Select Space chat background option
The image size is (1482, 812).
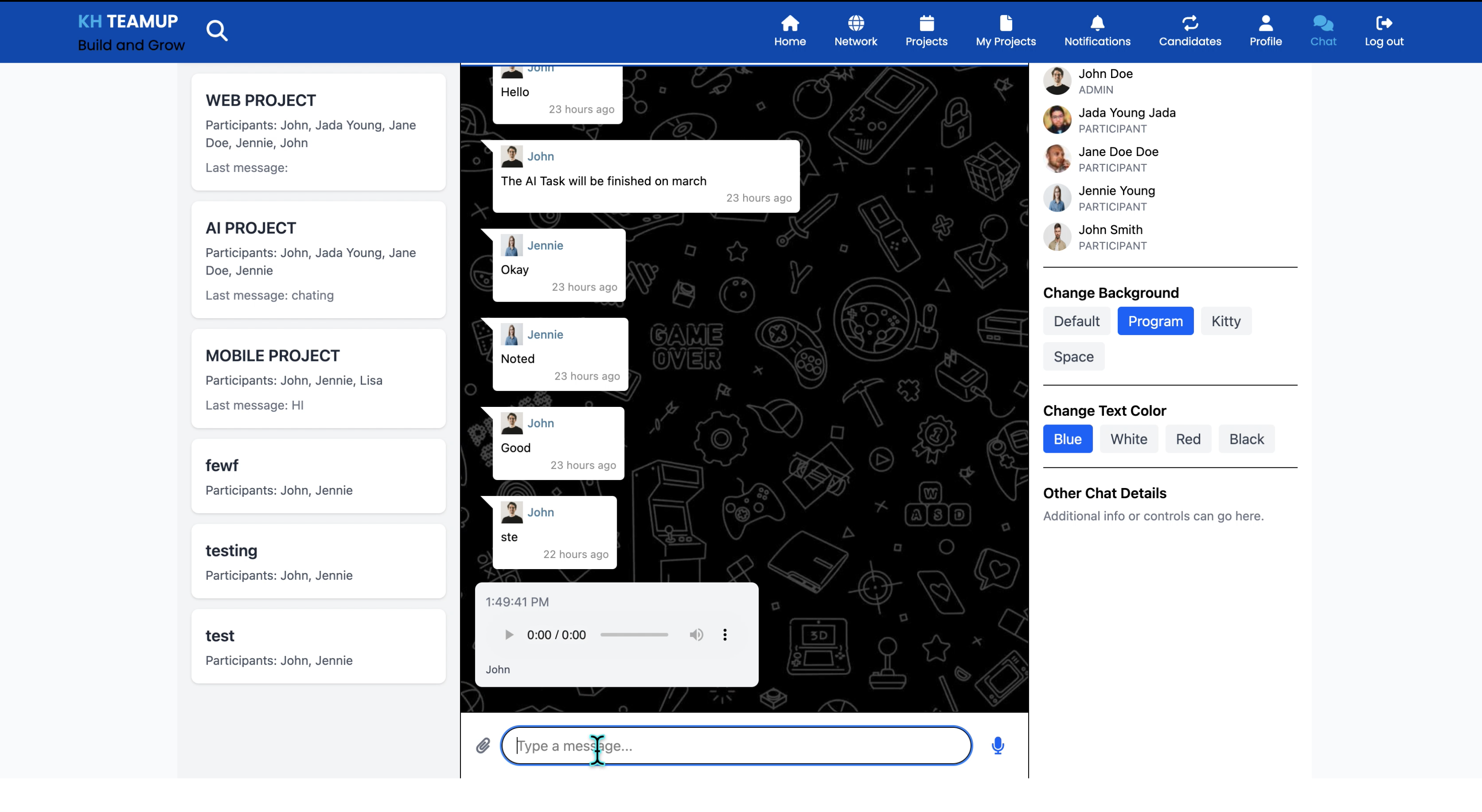(1073, 357)
